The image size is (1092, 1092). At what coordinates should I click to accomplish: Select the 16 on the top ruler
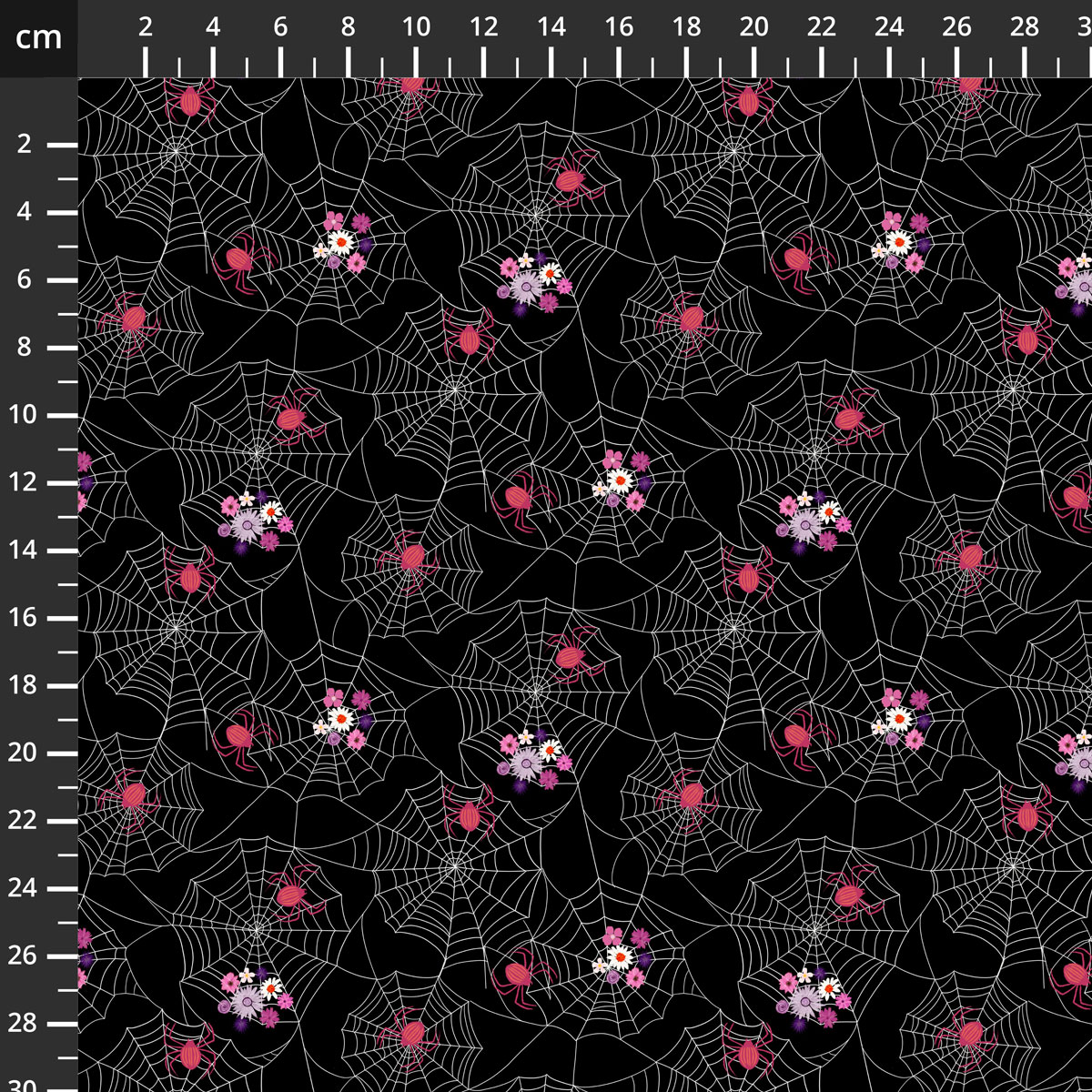point(619,27)
